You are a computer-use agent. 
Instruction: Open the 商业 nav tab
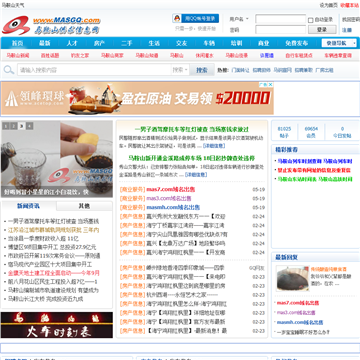[x=264, y=43]
